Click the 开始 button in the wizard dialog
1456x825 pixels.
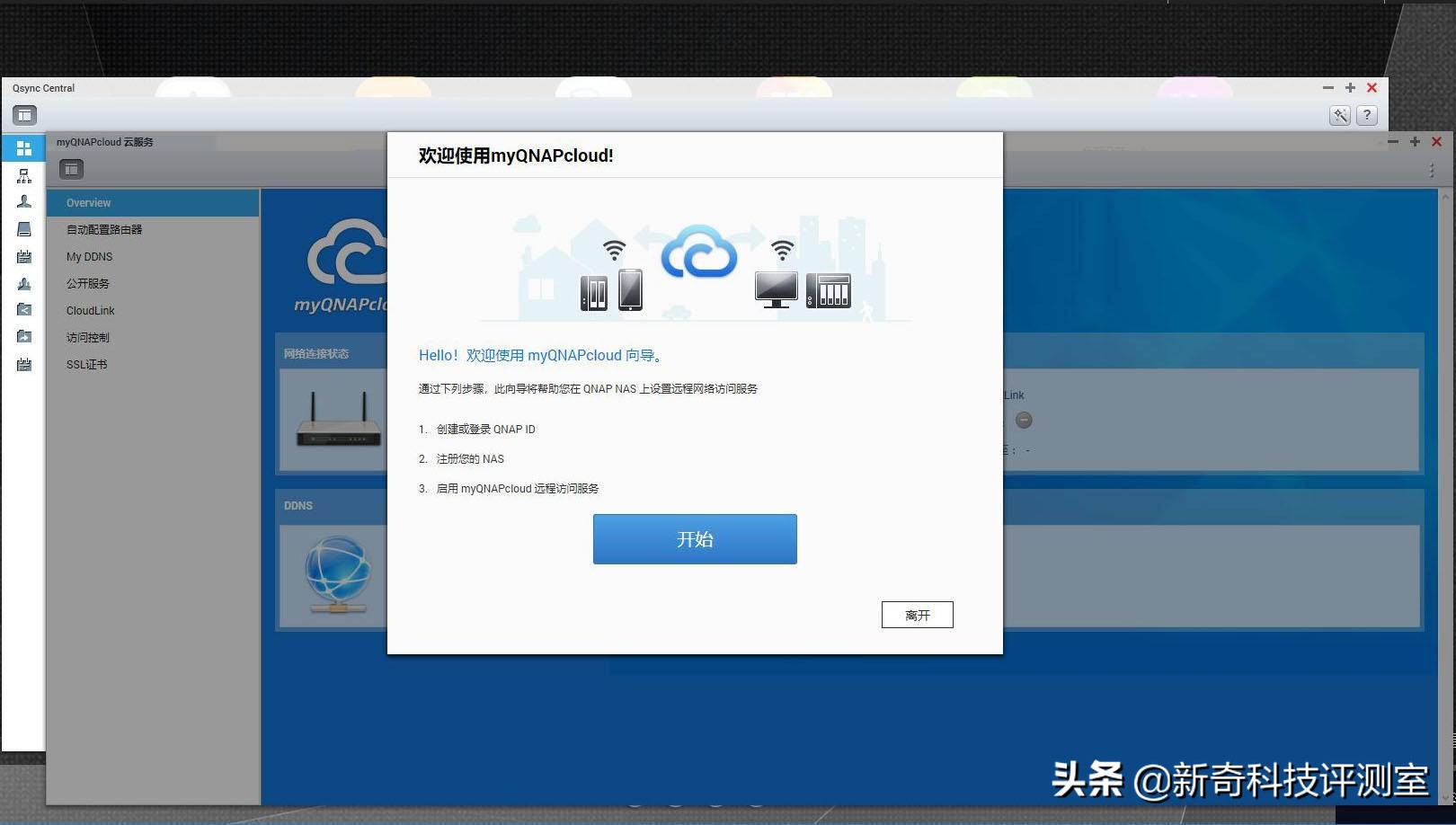[694, 539]
